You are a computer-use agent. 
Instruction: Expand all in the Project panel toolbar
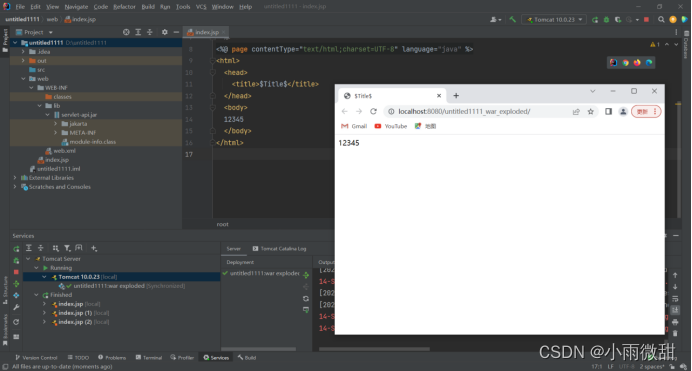(x=138, y=32)
